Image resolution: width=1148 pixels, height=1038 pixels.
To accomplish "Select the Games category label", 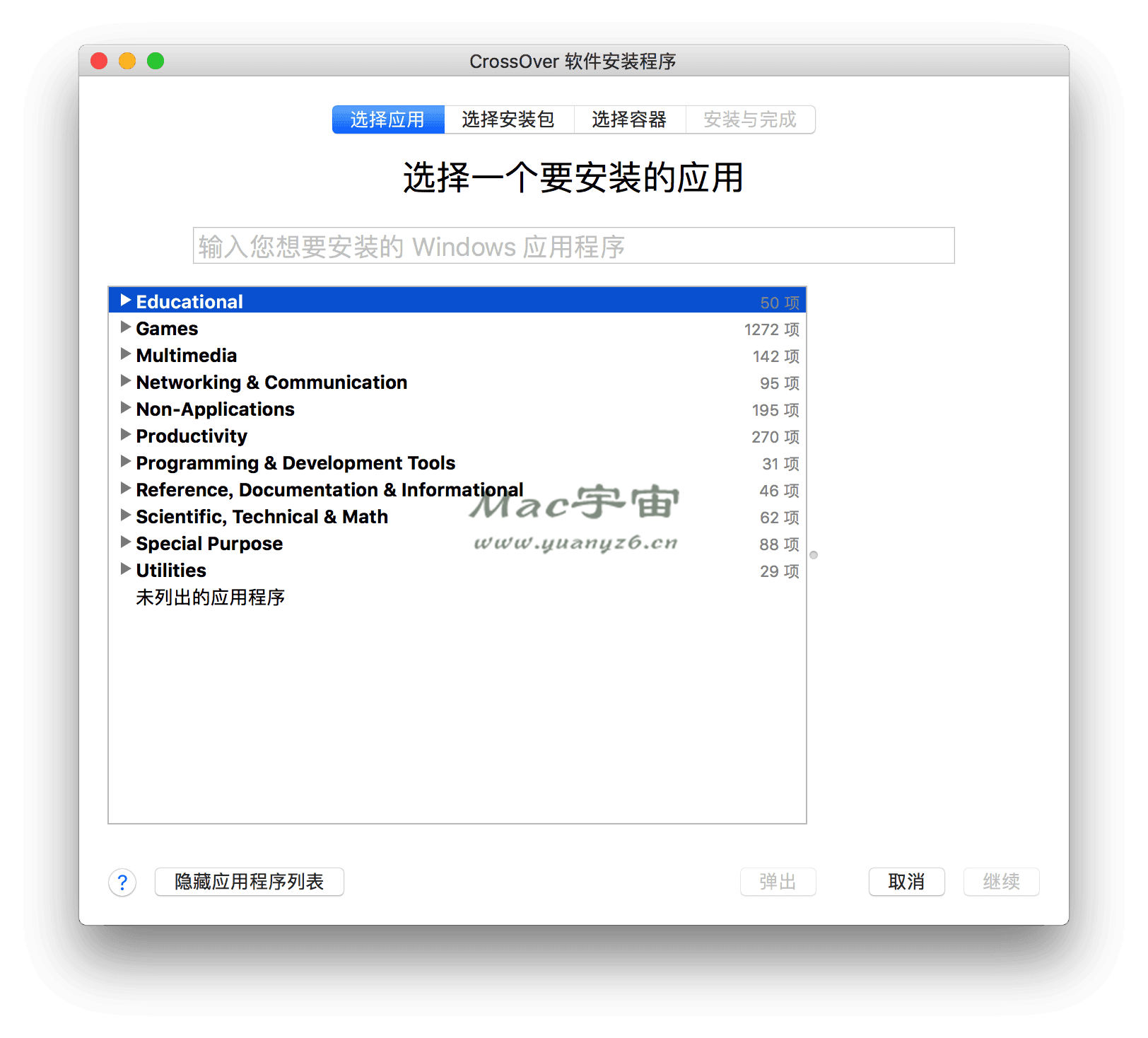I will pyautogui.click(x=167, y=329).
